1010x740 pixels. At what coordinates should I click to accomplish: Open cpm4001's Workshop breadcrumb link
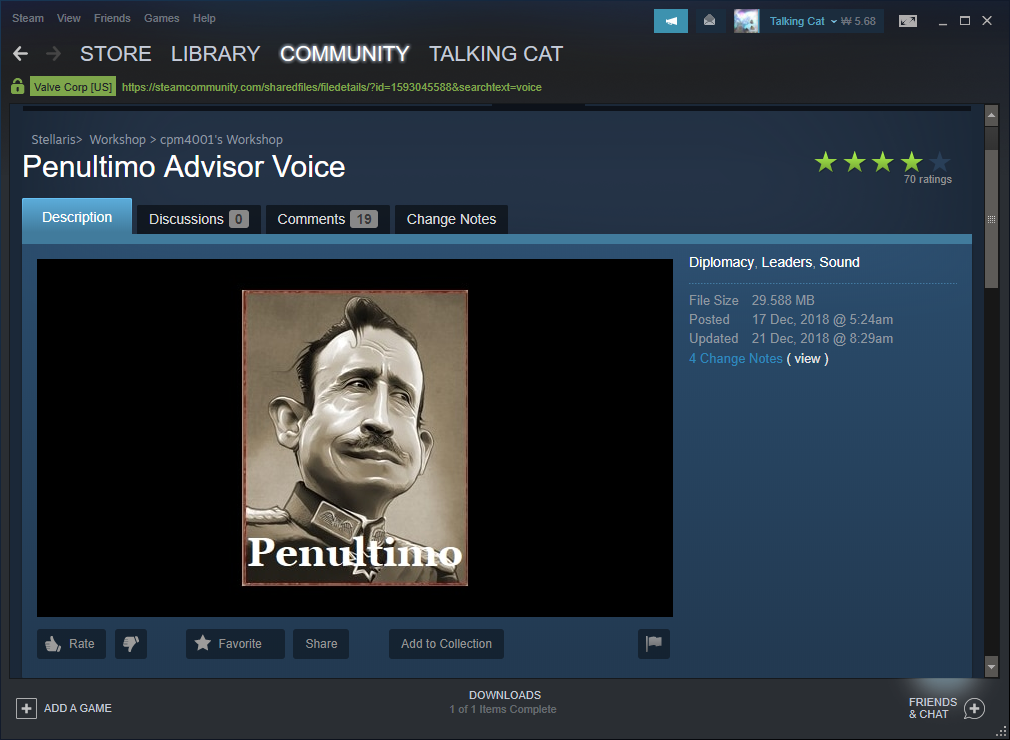coord(221,139)
